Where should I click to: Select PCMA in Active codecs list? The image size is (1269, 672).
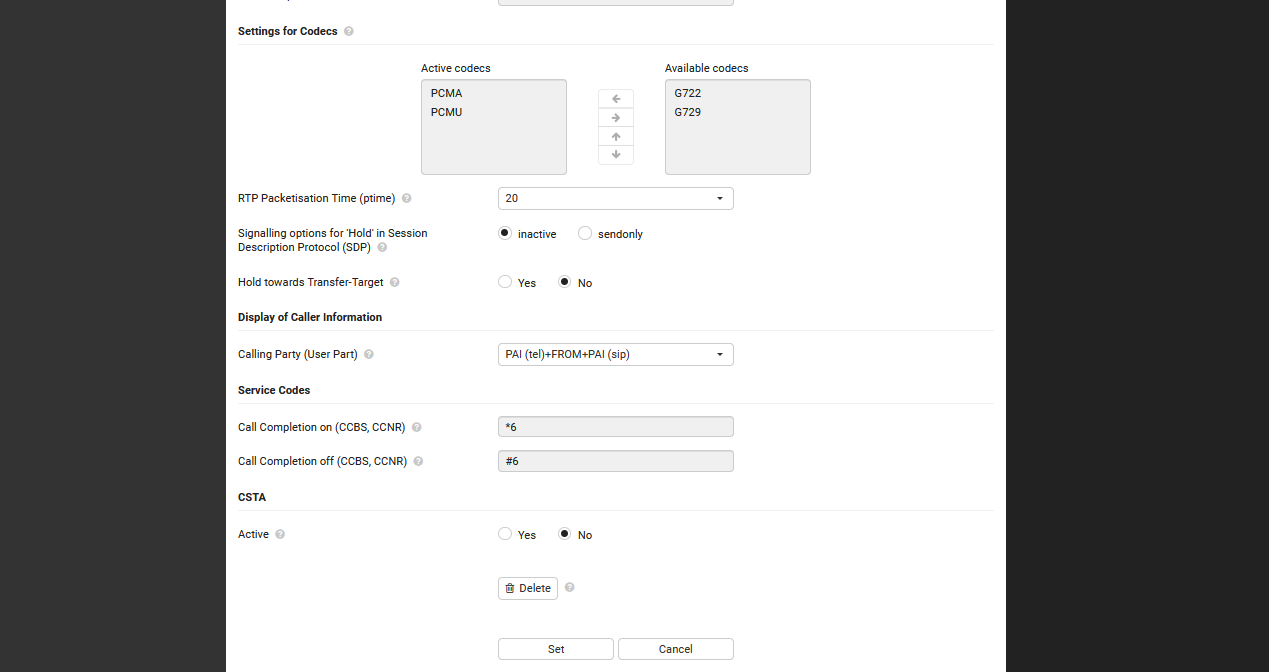click(447, 93)
